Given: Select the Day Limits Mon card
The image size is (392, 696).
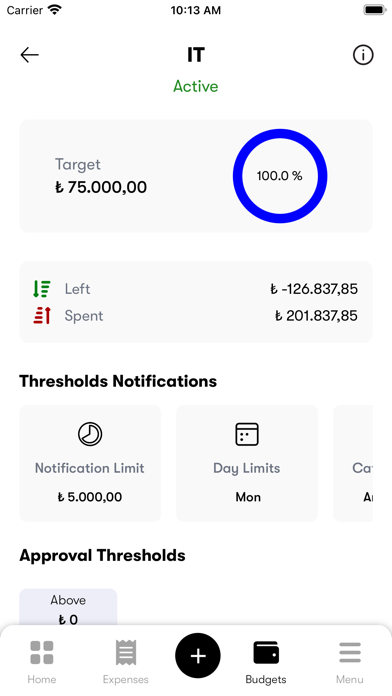Looking at the screenshot, I should point(247,463).
